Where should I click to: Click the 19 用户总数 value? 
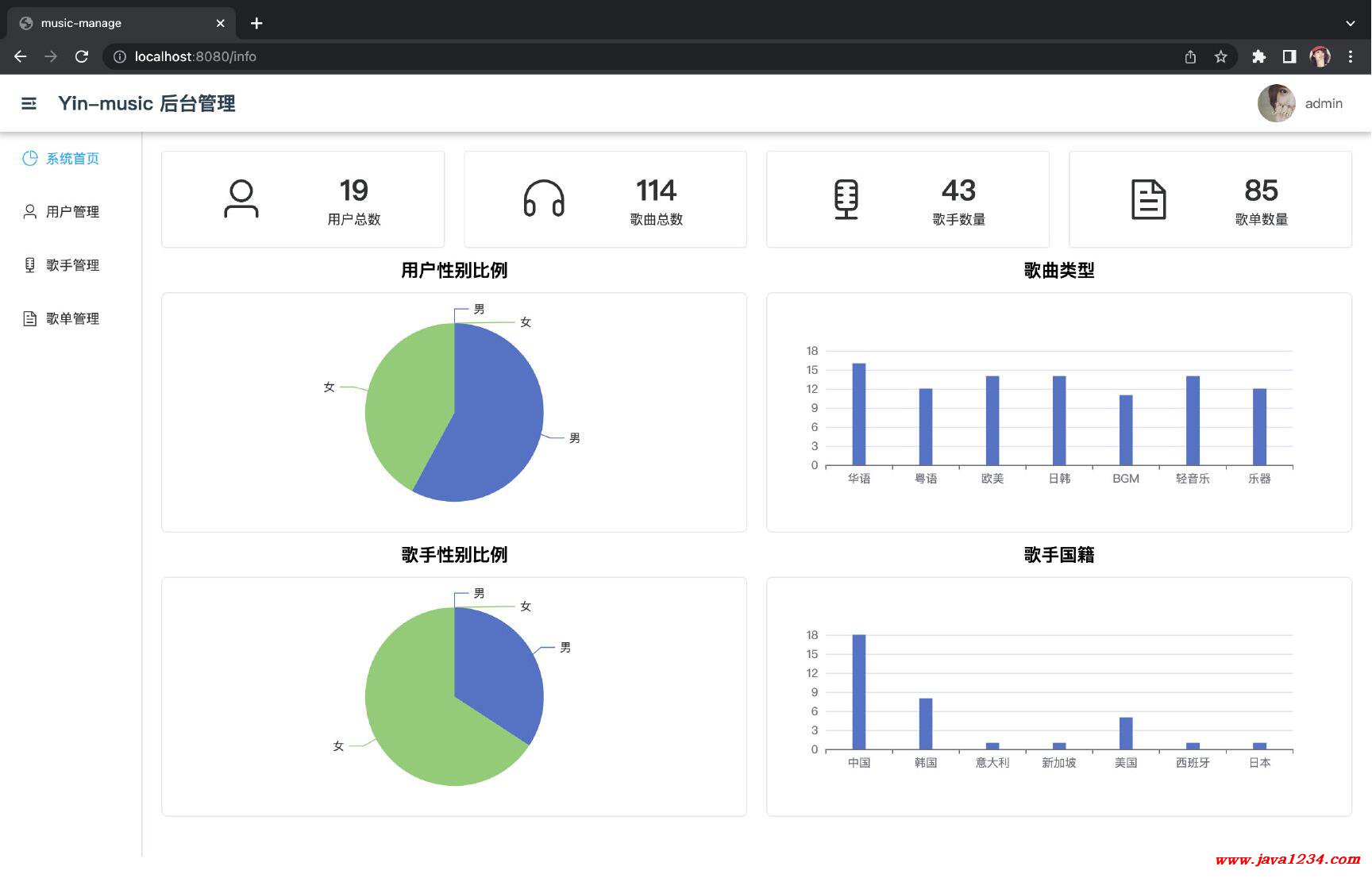354,191
